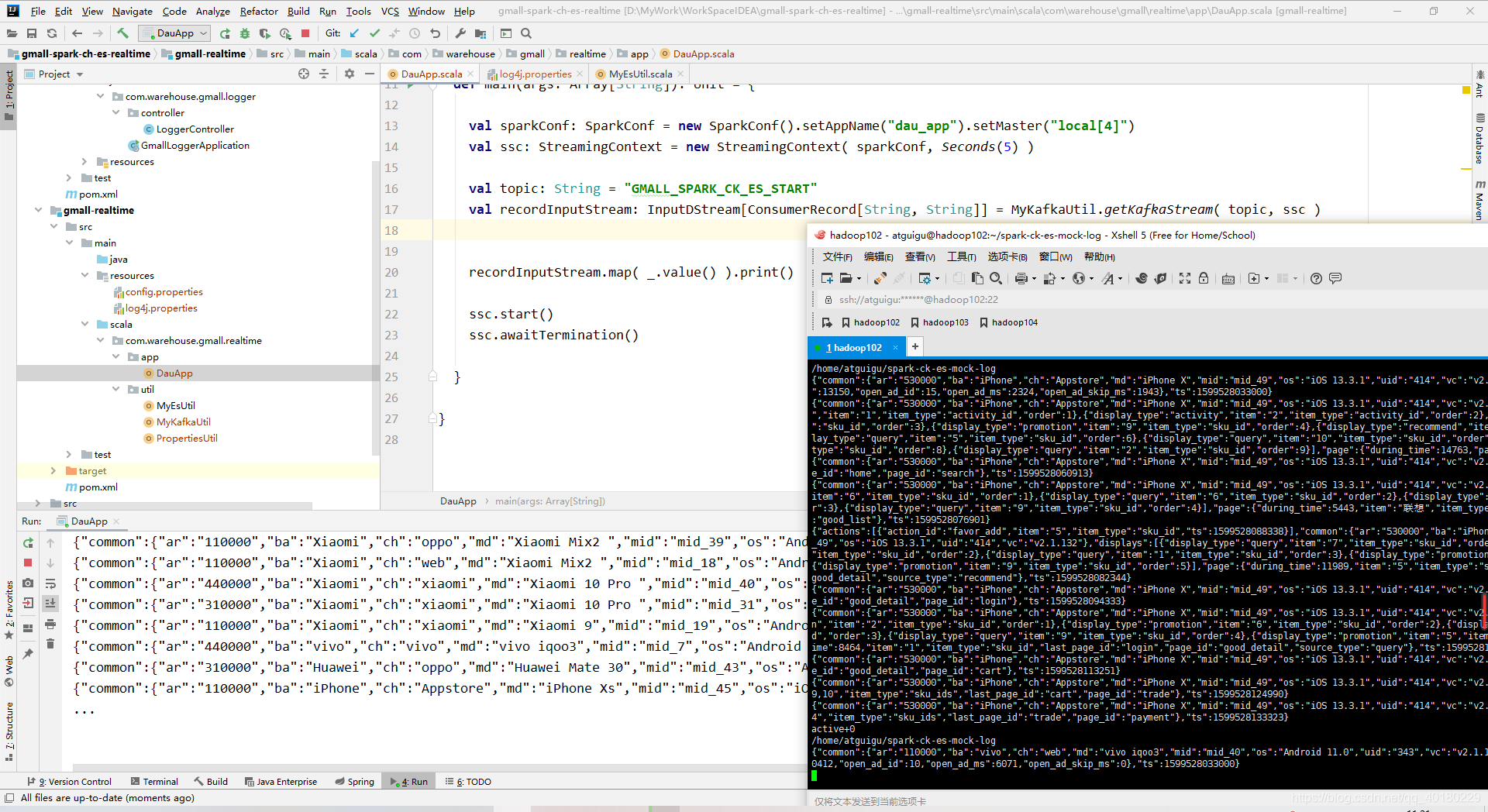Clear Run console with trash icon
Viewport: 1488px width, 812px height.
[x=50, y=644]
